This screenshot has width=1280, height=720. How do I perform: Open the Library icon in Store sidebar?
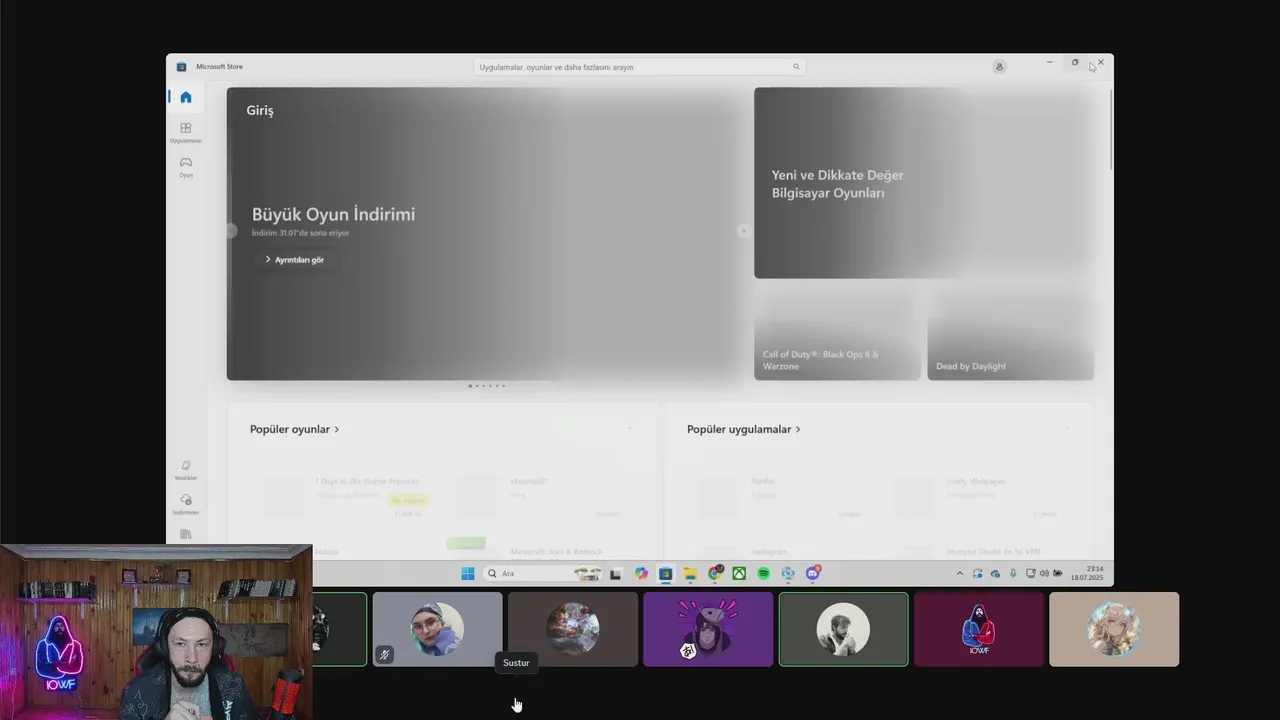point(186,535)
